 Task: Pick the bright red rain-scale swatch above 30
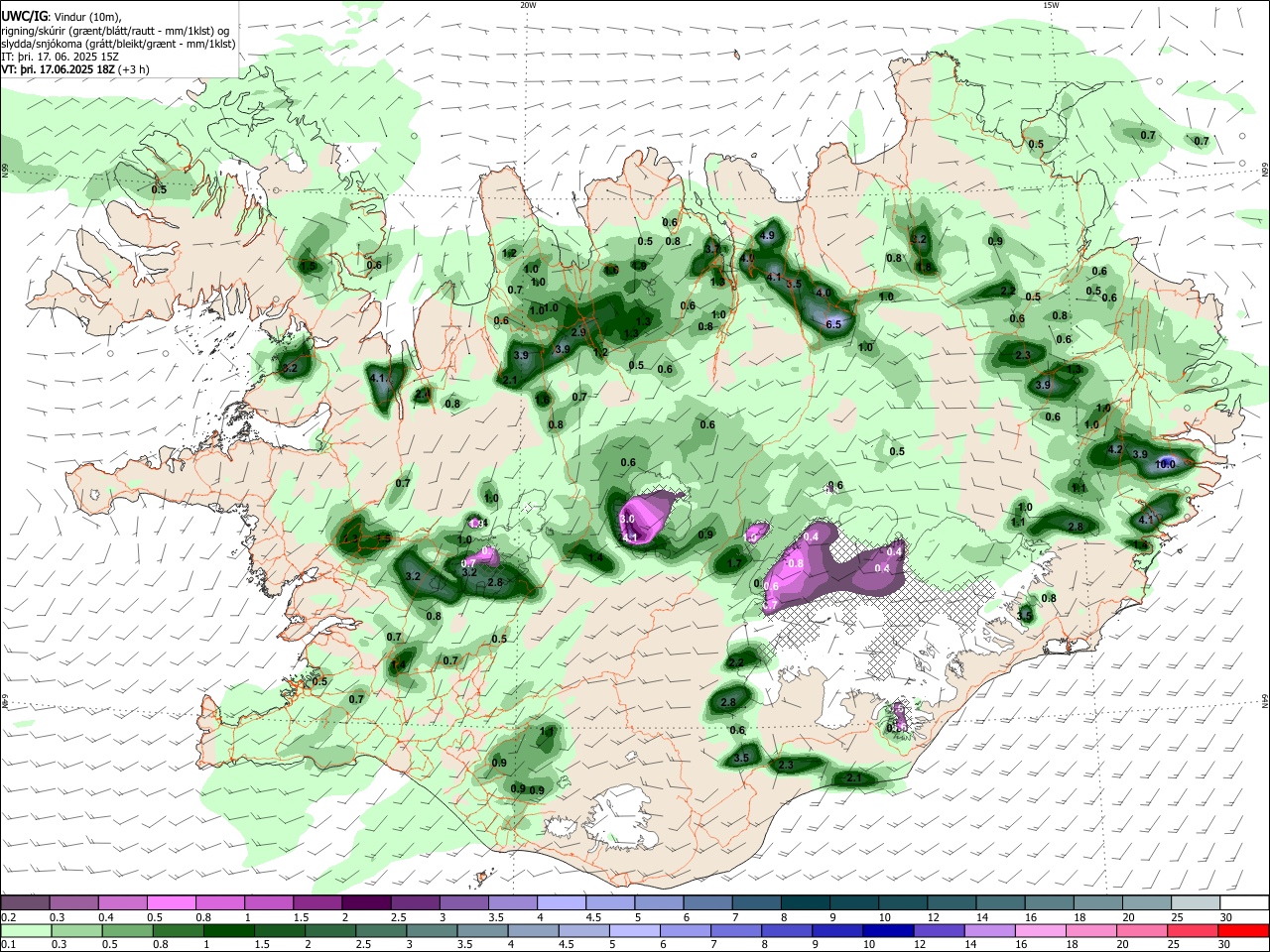coord(1243,930)
